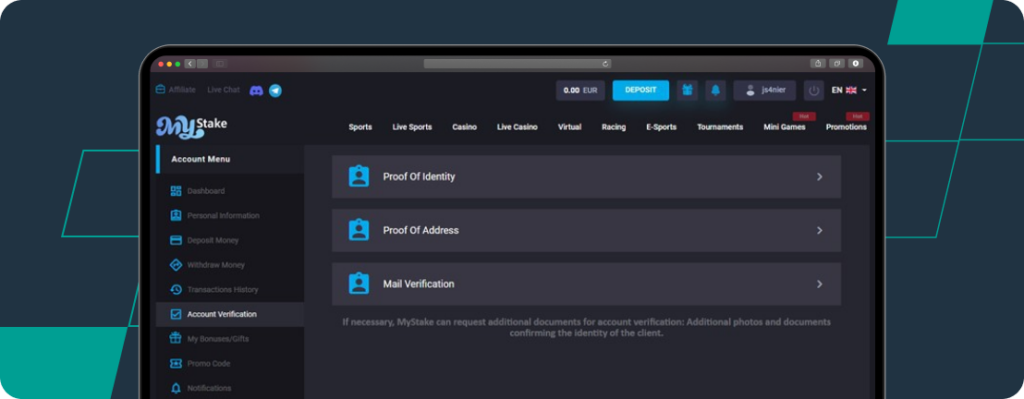This screenshot has height=399, width=1024.
Task: Click the Promo Code ticket icon
Action: tap(176, 363)
